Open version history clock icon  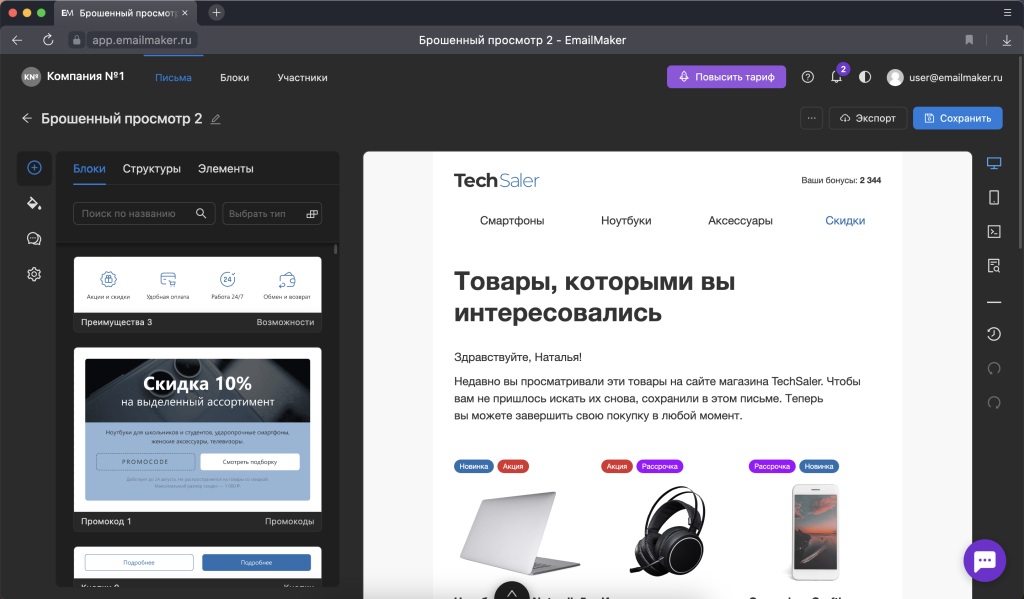pyautogui.click(x=994, y=334)
